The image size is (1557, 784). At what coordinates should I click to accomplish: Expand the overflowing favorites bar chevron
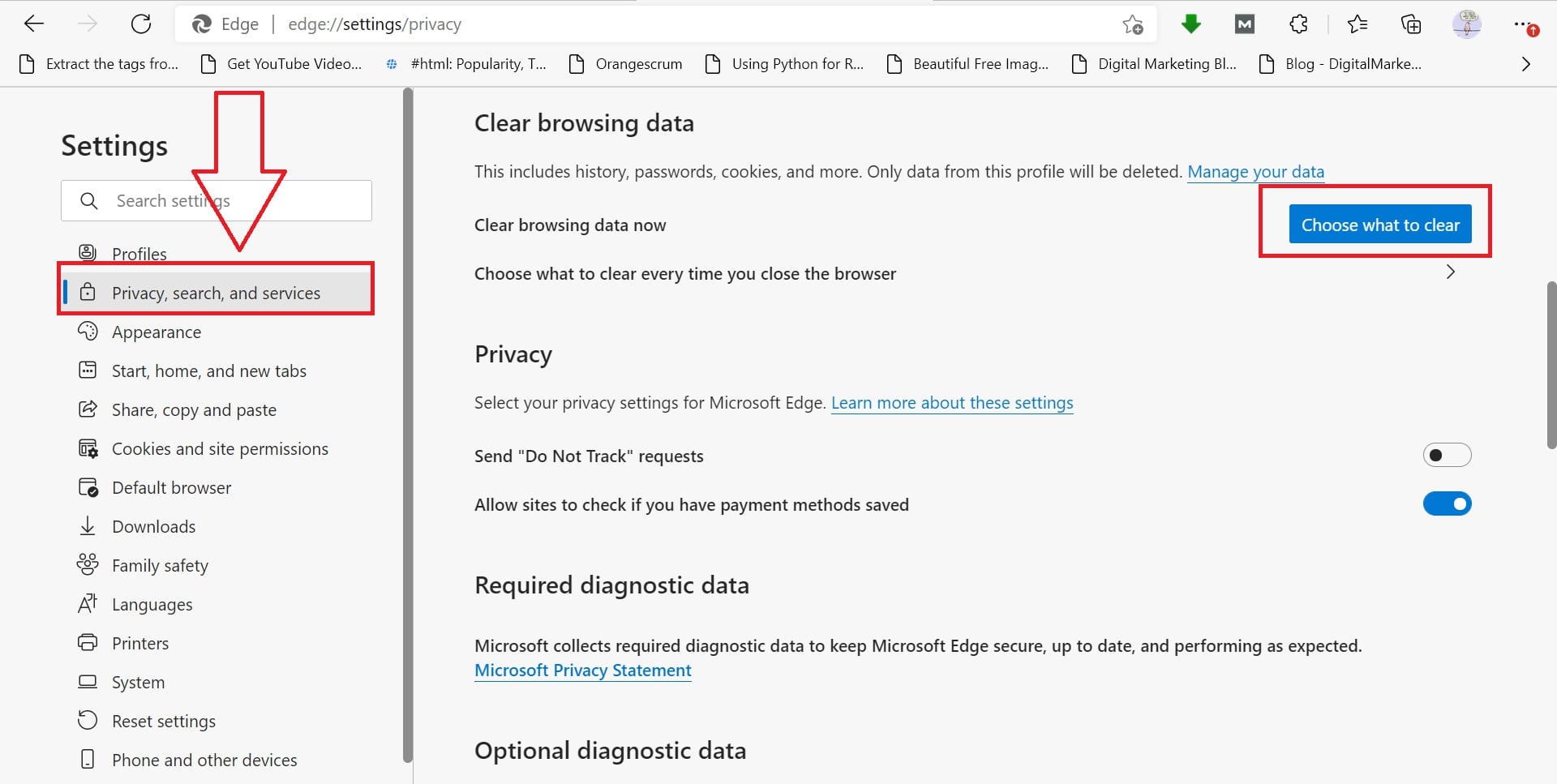[1525, 63]
